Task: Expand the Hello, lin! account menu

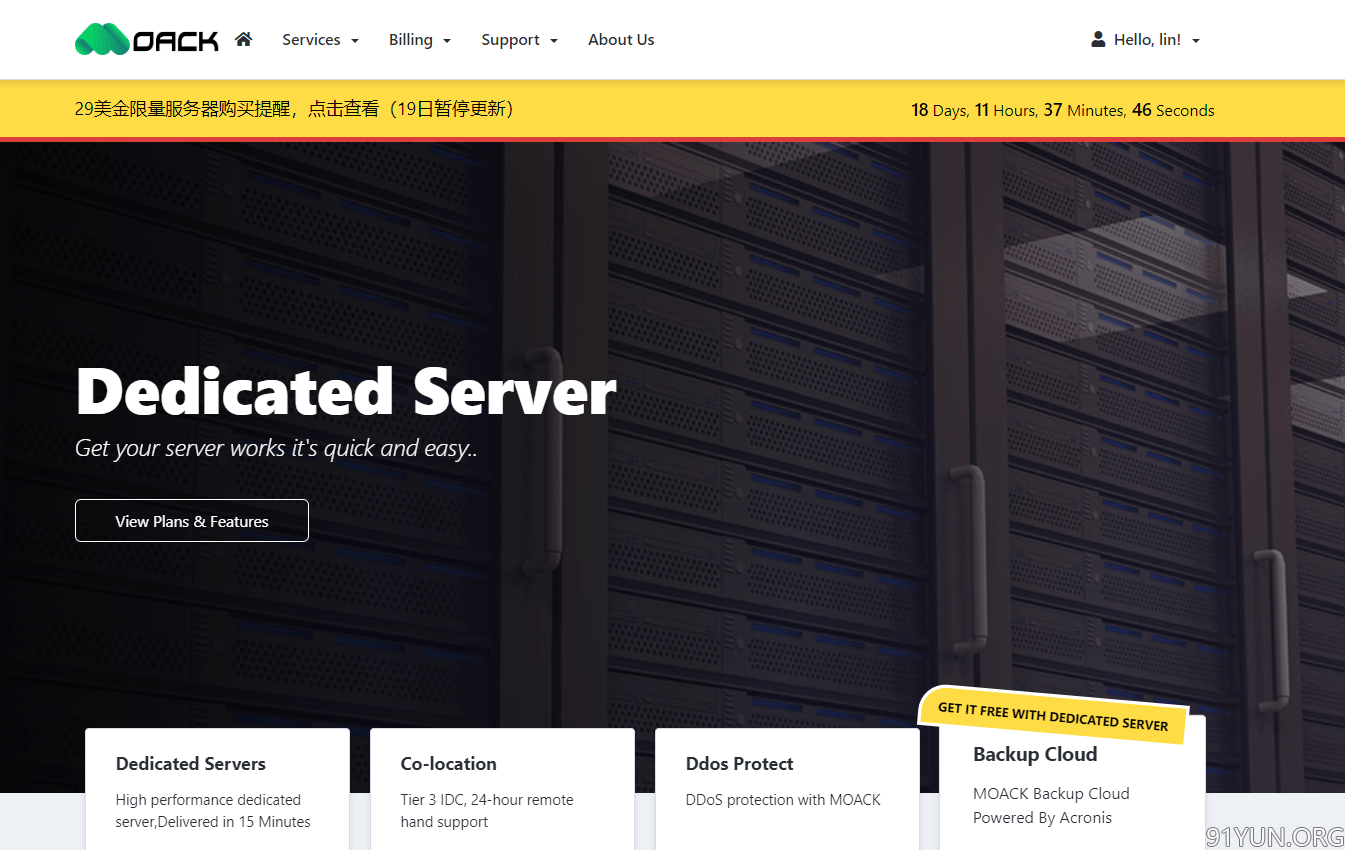Action: 1145,40
